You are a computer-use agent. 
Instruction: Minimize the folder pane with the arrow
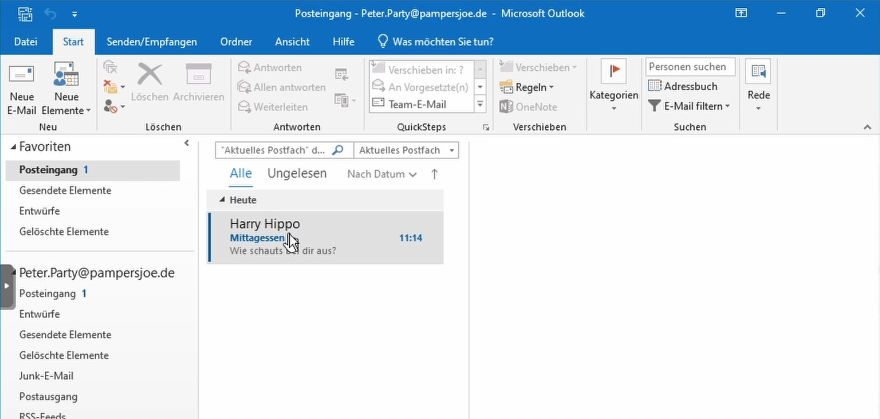186,144
